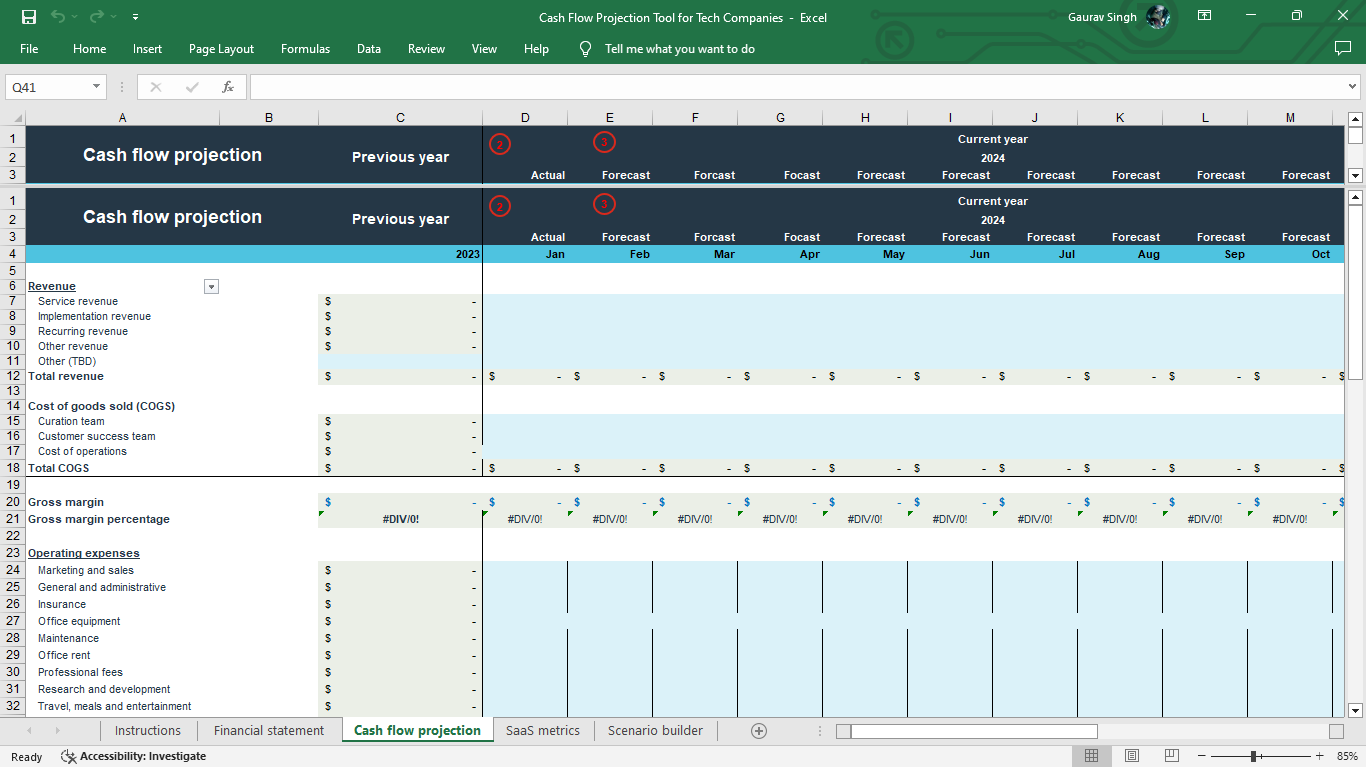The height and width of the screenshot is (768, 1366).
Task: Switch to the Data ribbon tab
Action: click(x=368, y=48)
